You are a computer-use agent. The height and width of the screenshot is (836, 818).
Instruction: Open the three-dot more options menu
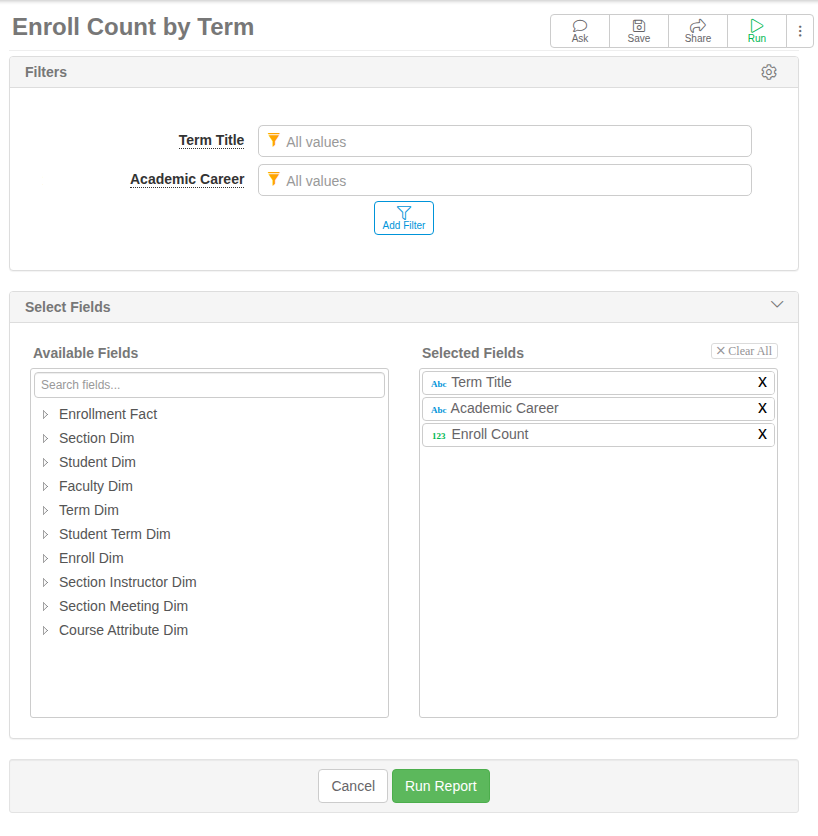coord(800,31)
